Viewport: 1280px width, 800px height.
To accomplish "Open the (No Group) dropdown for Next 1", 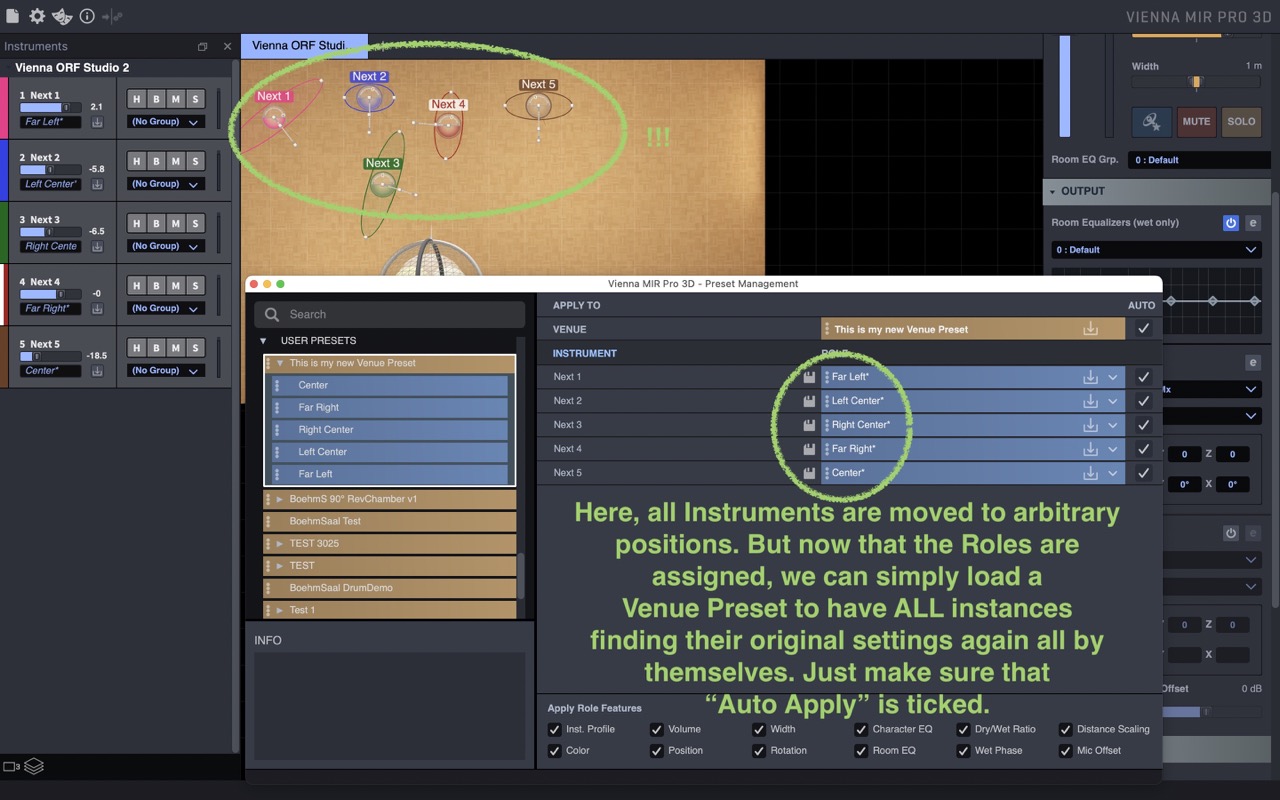I will point(166,122).
